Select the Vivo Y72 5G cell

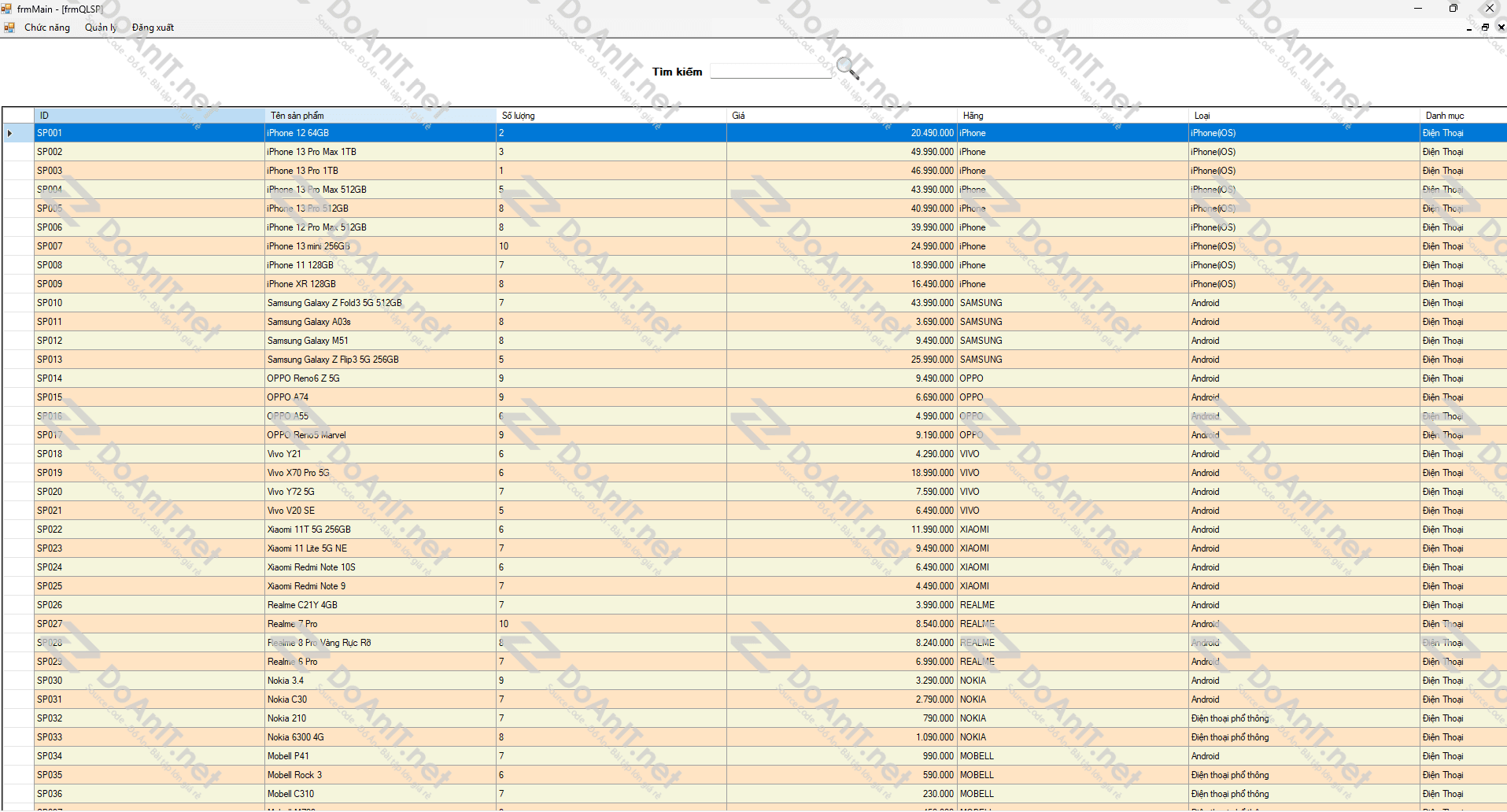(381, 492)
